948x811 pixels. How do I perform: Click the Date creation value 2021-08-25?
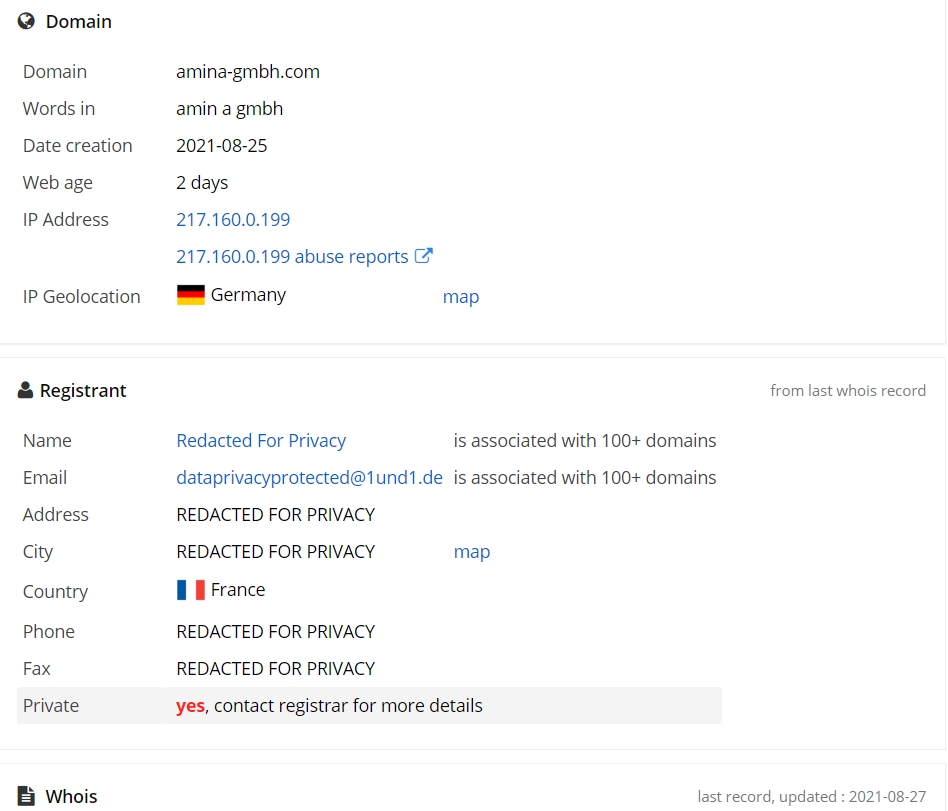(221, 146)
